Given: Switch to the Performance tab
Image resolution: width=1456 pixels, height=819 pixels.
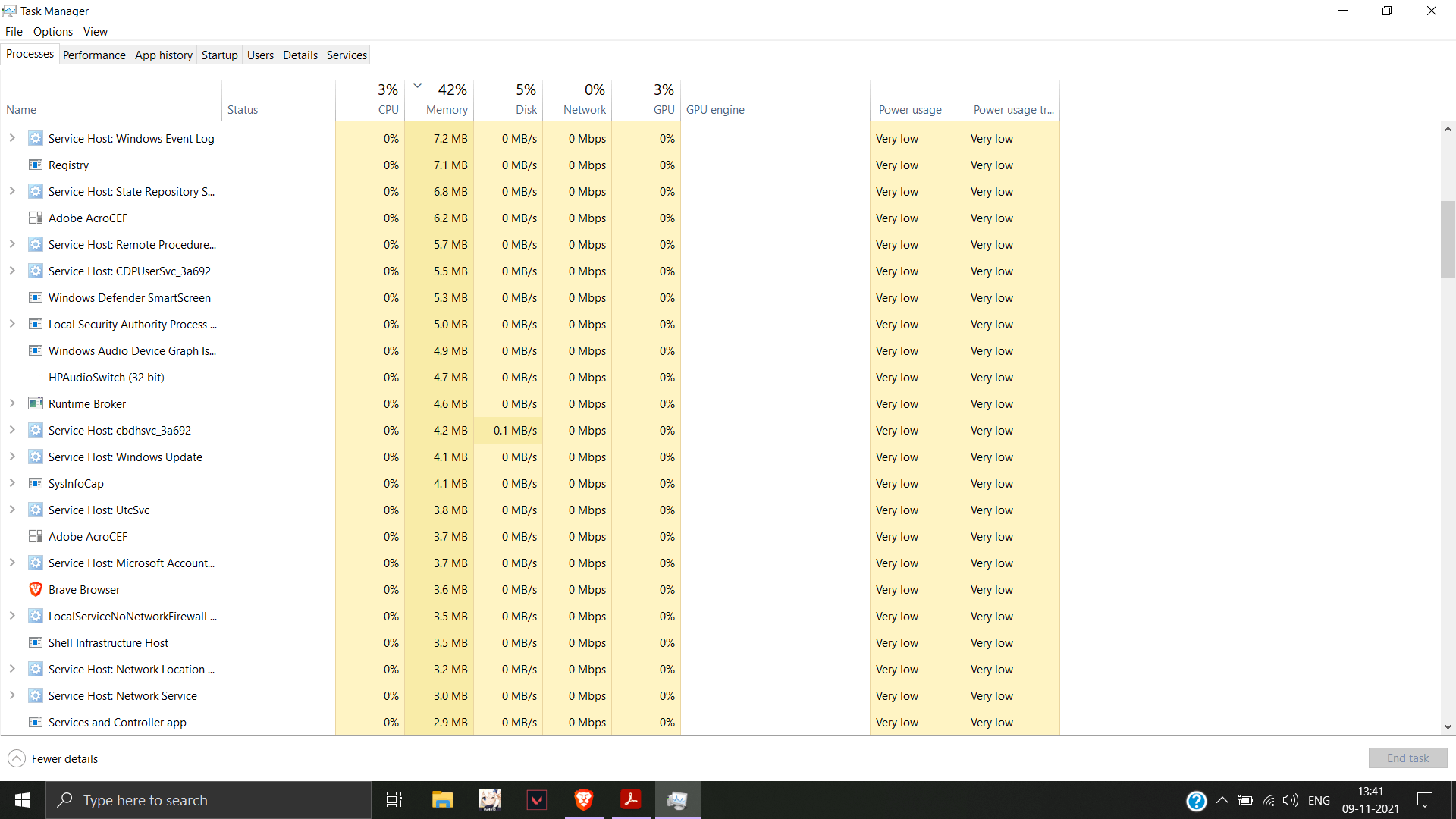Looking at the screenshot, I should [x=94, y=55].
